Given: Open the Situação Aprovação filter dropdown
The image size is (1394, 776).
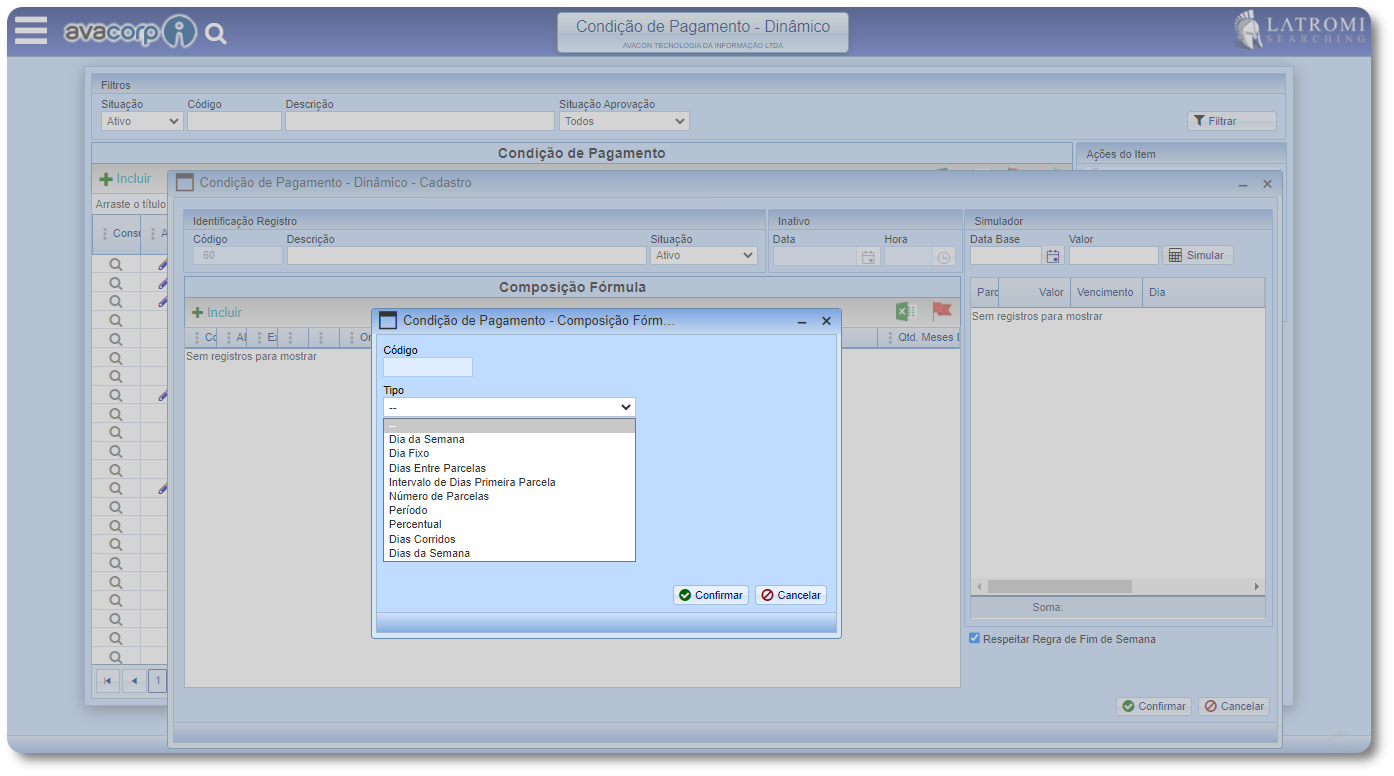Looking at the screenshot, I should (x=624, y=121).
